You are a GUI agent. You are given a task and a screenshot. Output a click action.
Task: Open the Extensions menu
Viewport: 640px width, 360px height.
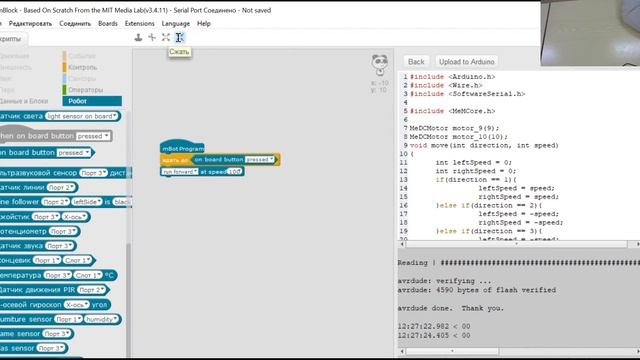point(140,24)
